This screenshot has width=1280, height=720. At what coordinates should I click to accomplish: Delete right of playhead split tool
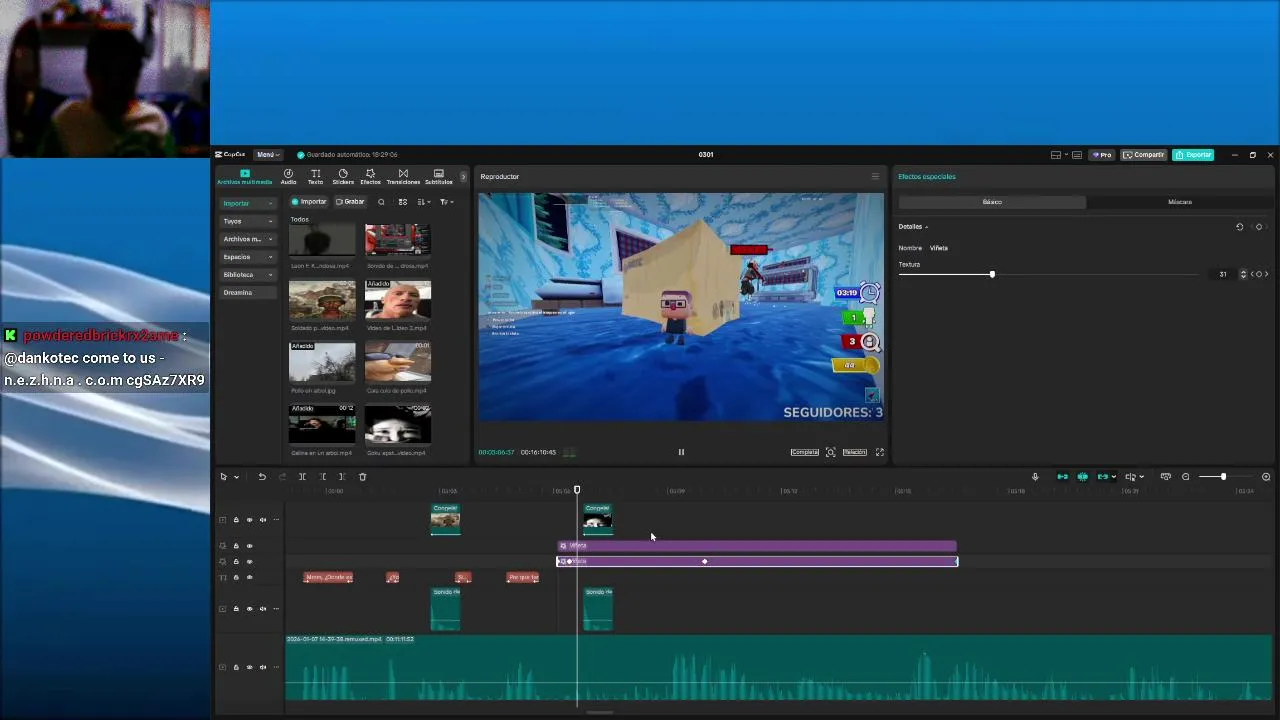342,477
